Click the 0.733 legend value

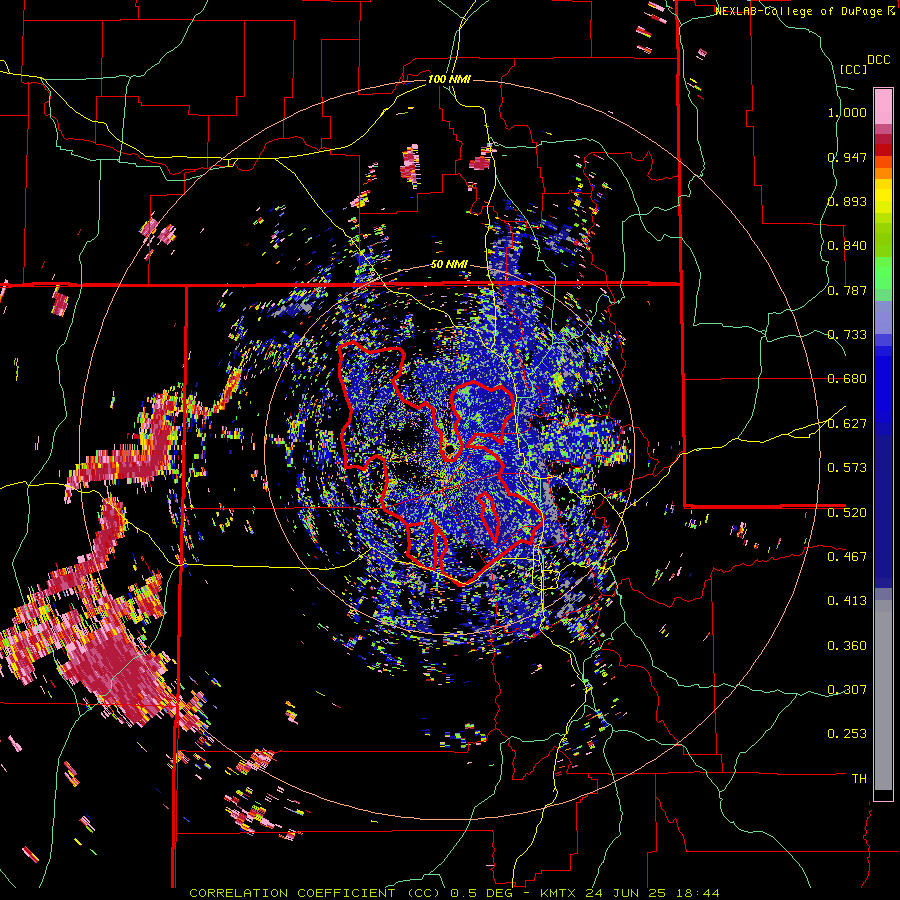click(x=847, y=335)
